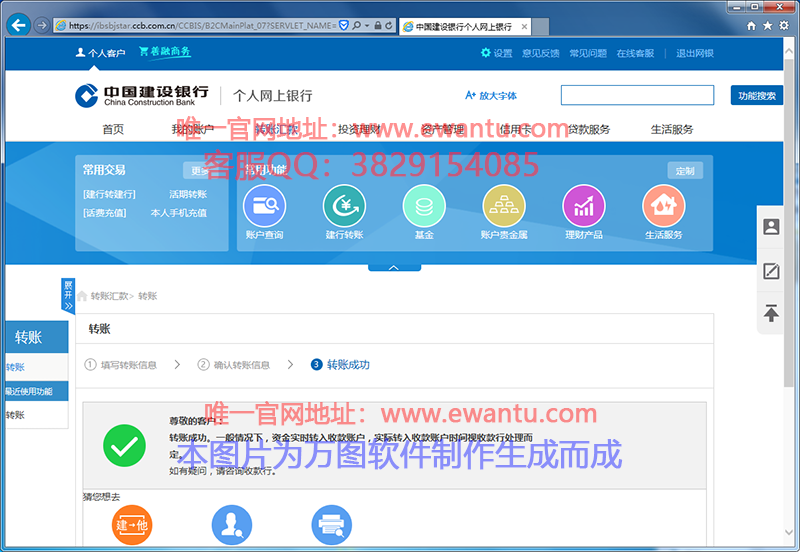The width and height of the screenshot is (800, 552).
Task: Click the 放大字体 font enlarge link
Action: click(x=491, y=95)
